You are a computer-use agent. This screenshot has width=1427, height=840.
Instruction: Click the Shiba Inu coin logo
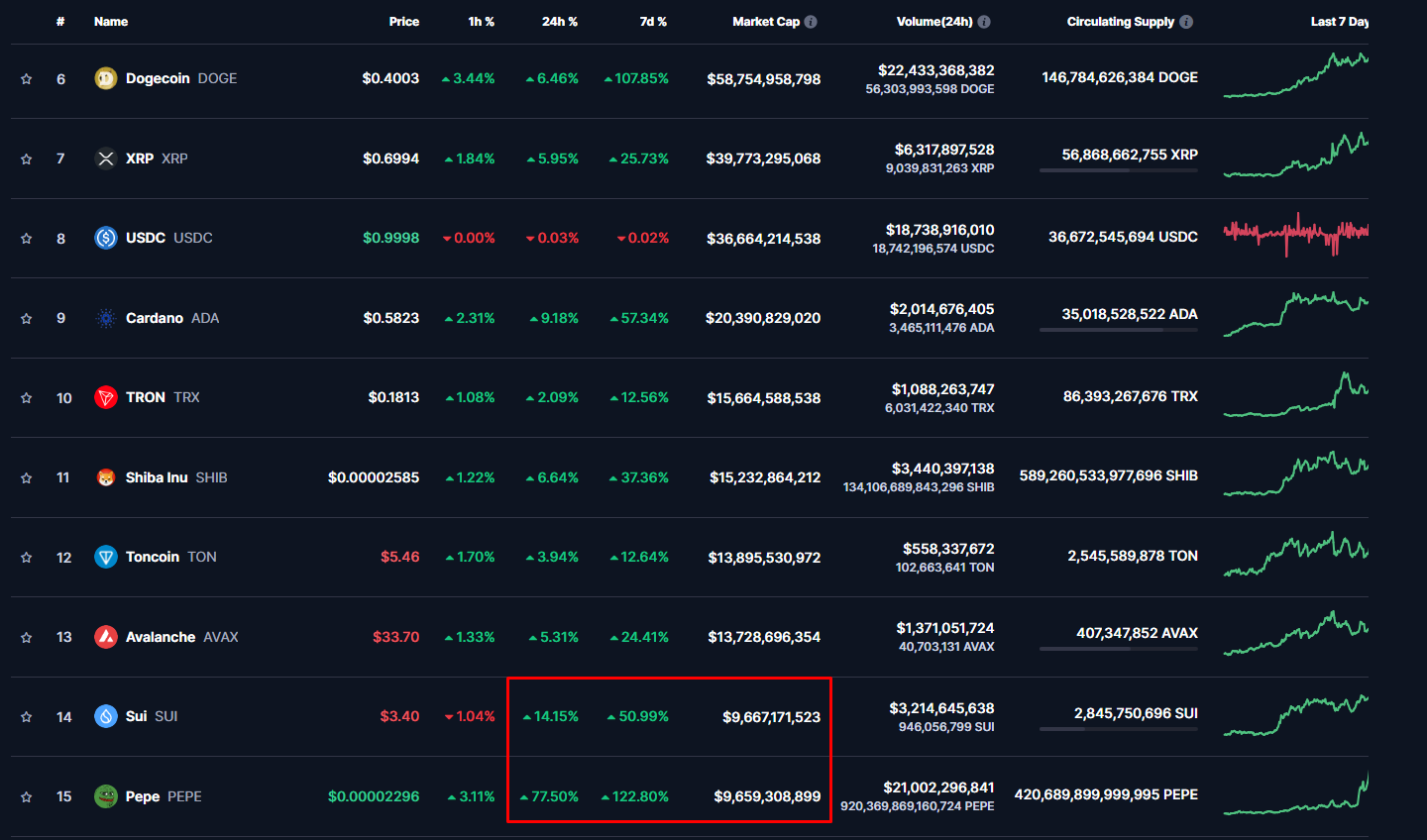pyautogui.click(x=106, y=477)
